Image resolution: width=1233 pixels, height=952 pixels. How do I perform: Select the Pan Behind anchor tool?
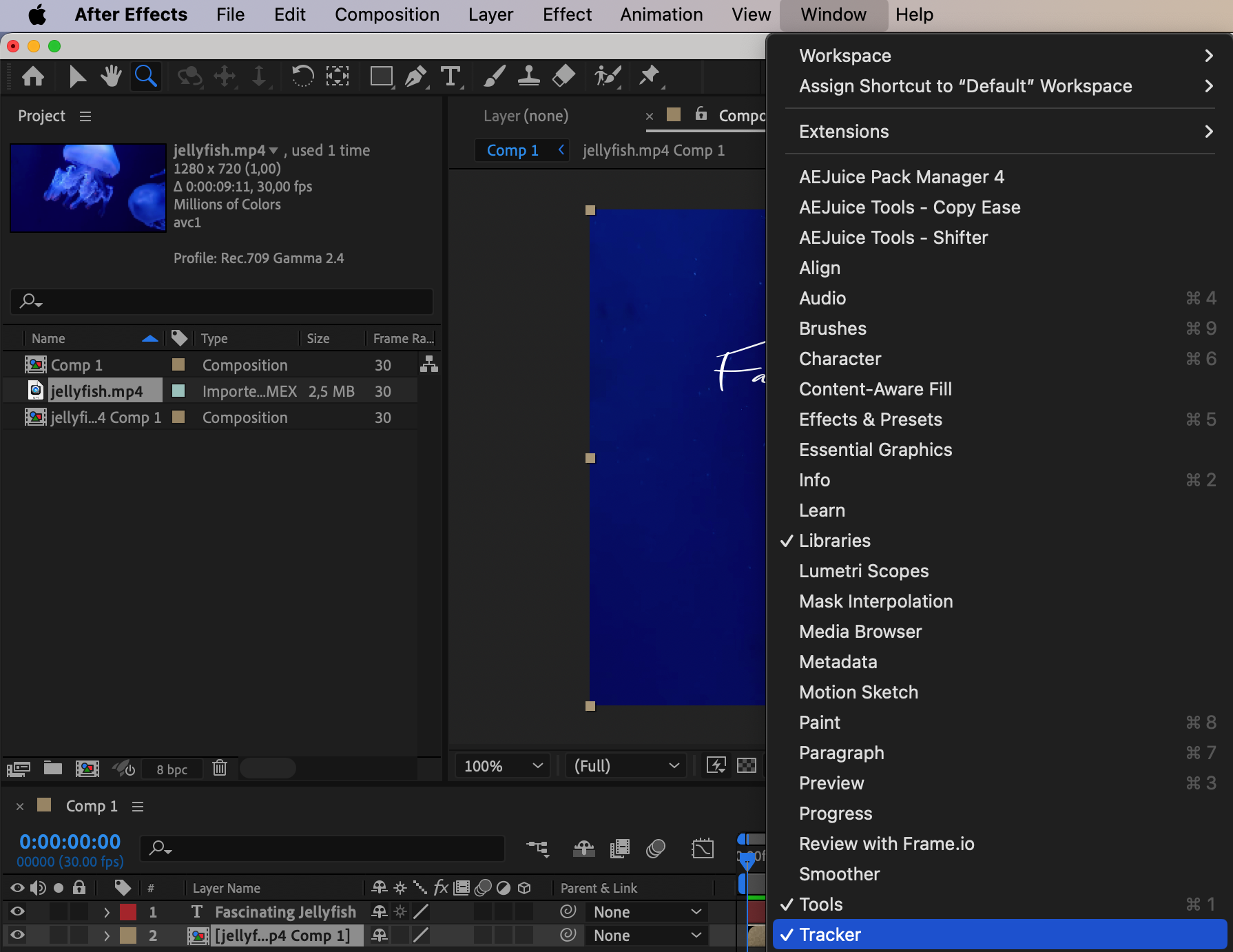[338, 76]
